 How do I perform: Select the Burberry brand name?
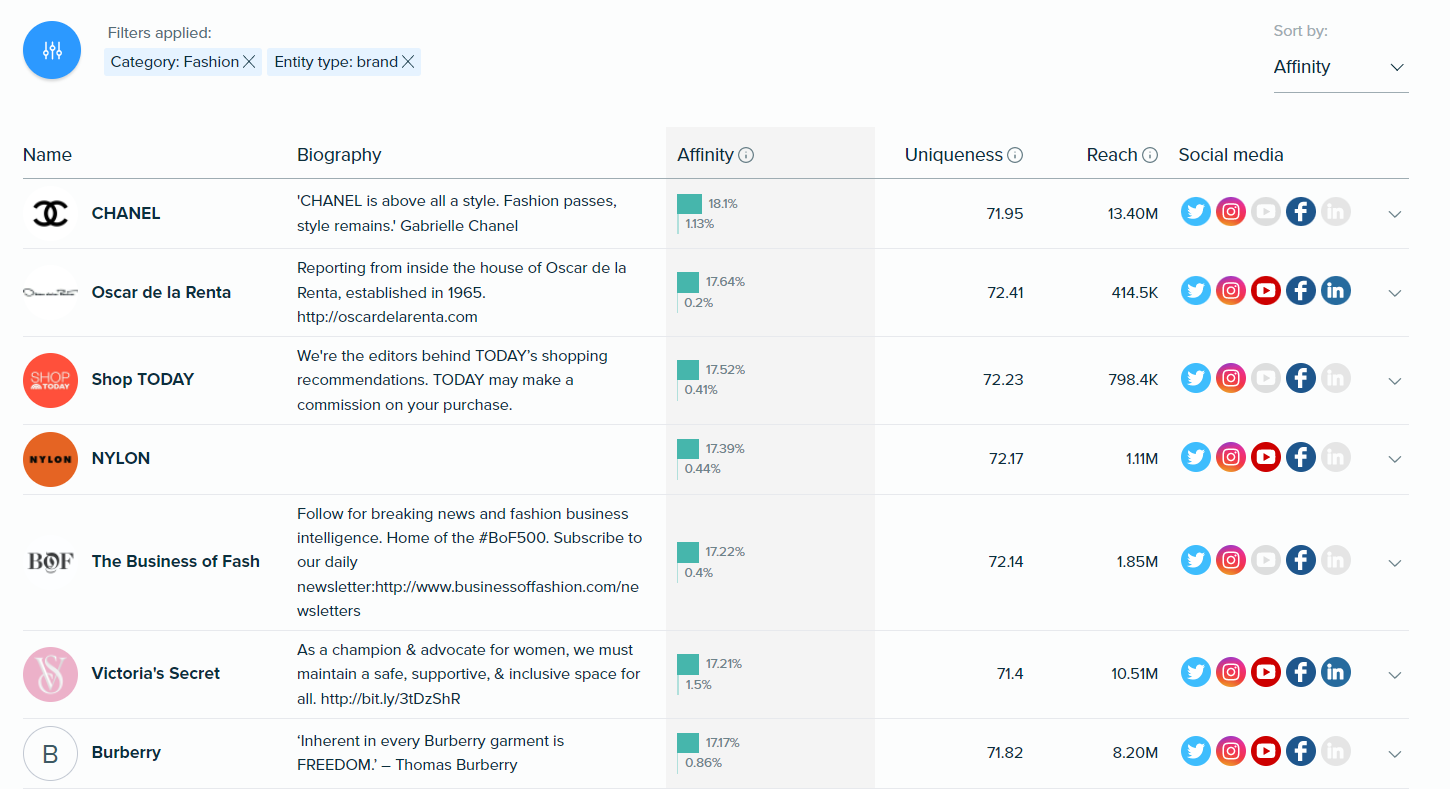126,752
